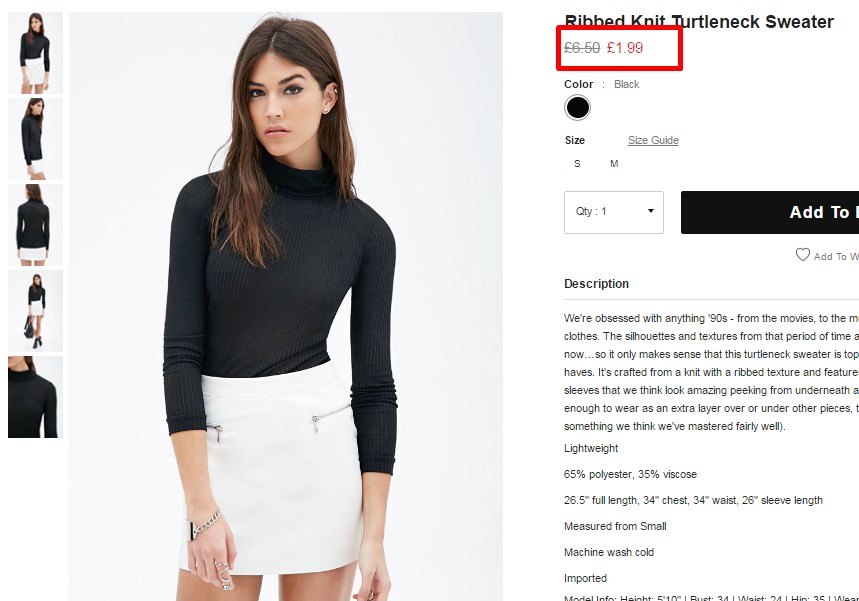Click the Qty : 1 selector box
This screenshot has height=601, width=859.
pos(614,213)
